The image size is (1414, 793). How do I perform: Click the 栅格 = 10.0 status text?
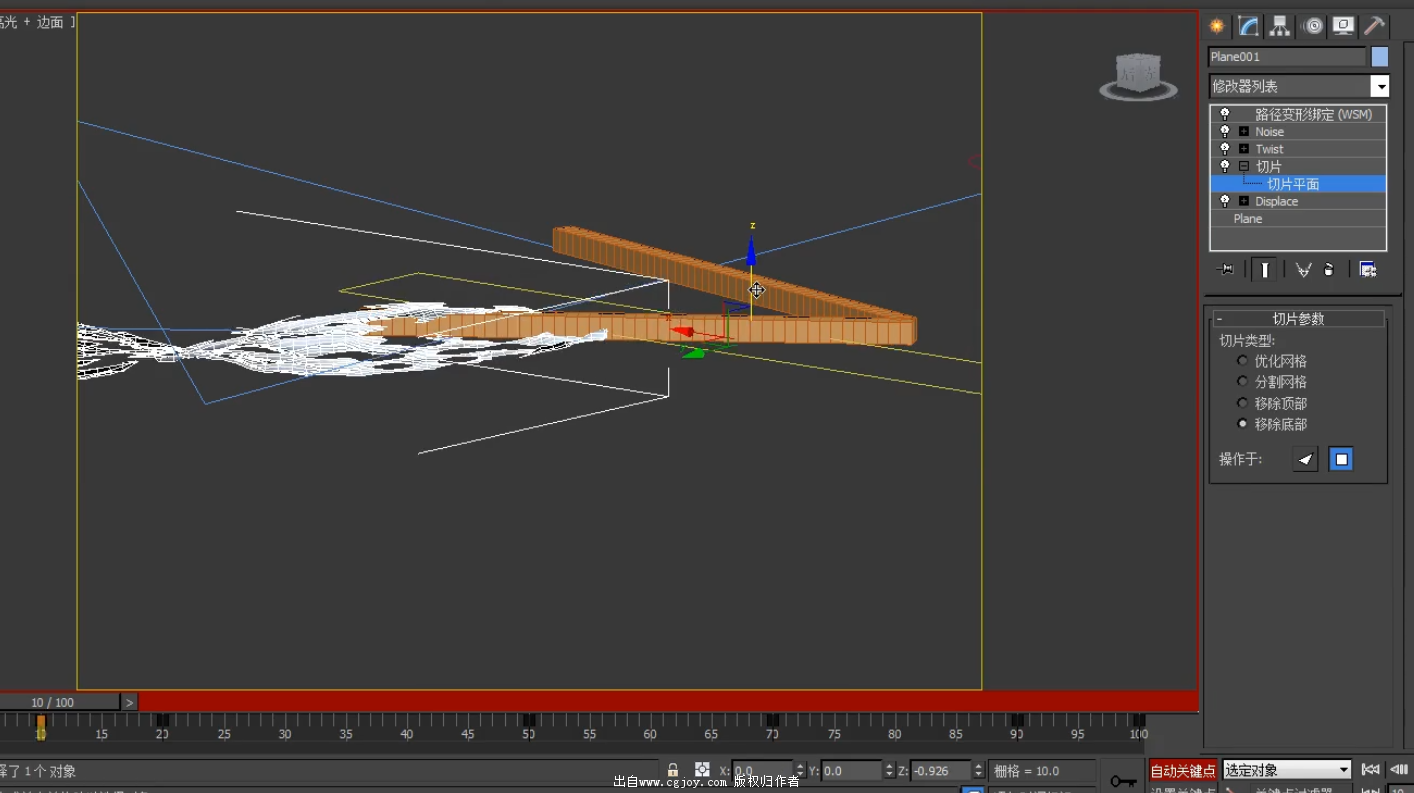click(1026, 771)
